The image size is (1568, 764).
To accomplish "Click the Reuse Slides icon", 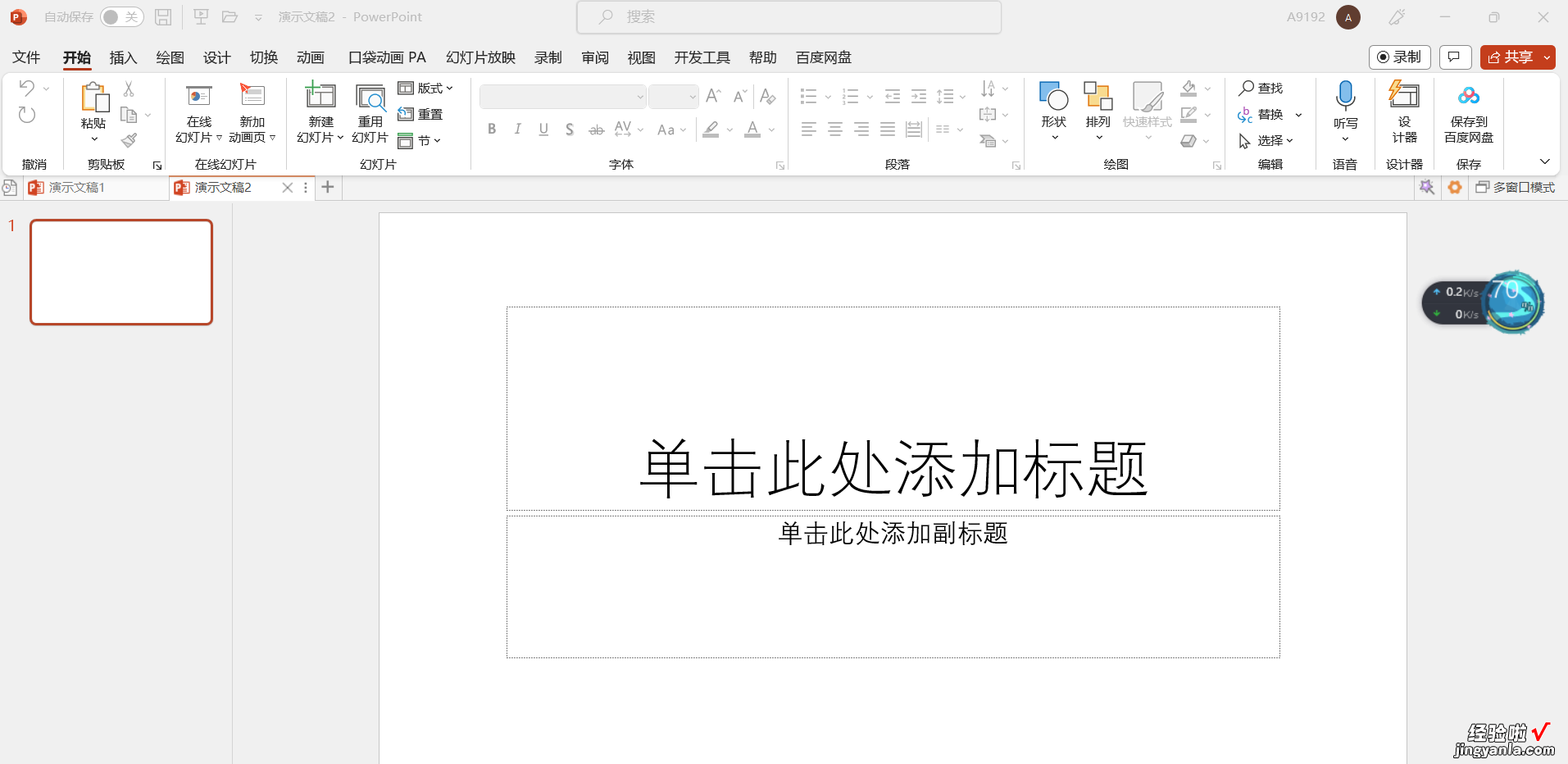I will 370,97.
